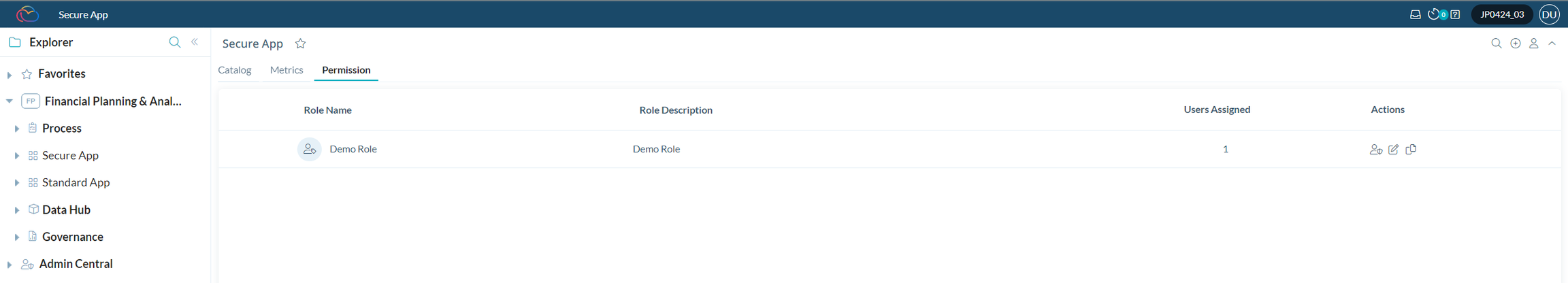Expand the Data Hub tree node
This screenshot has height=283, width=1568.
(x=17, y=210)
